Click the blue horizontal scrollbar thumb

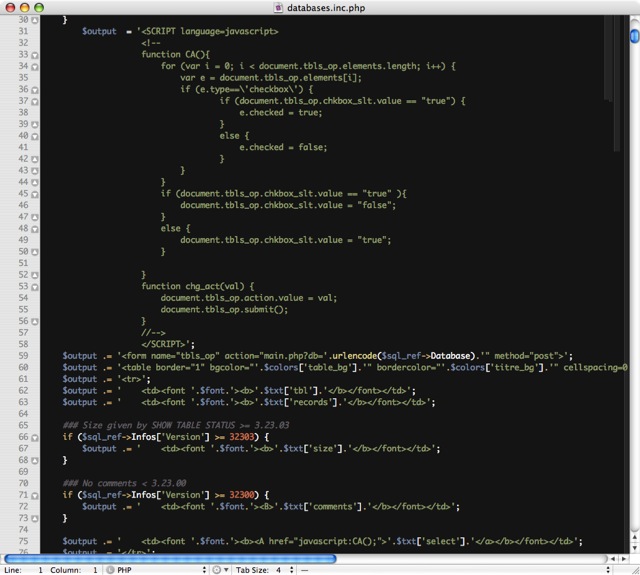pyautogui.click(x=170, y=558)
